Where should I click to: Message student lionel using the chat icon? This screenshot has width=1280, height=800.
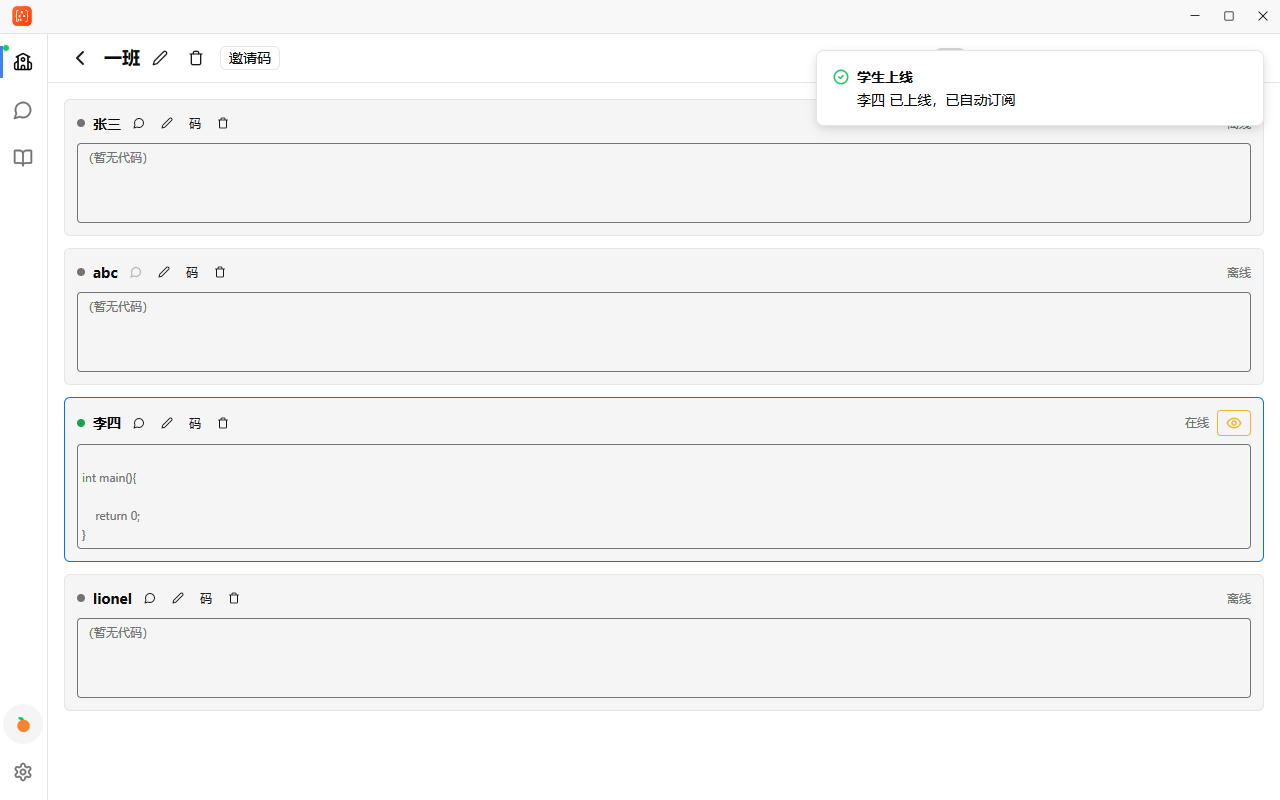click(x=150, y=598)
